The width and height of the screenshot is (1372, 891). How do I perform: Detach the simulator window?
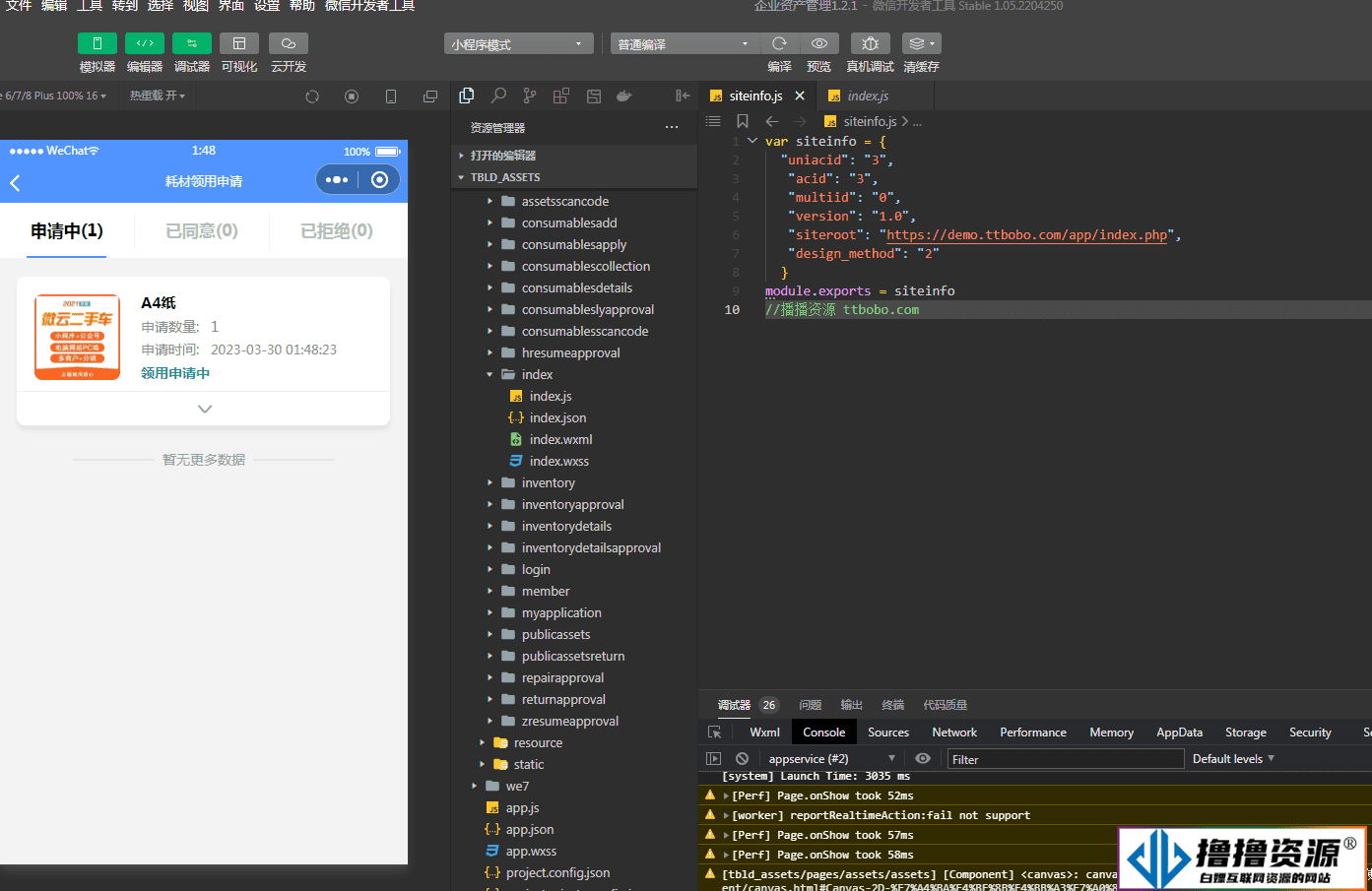click(430, 96)
